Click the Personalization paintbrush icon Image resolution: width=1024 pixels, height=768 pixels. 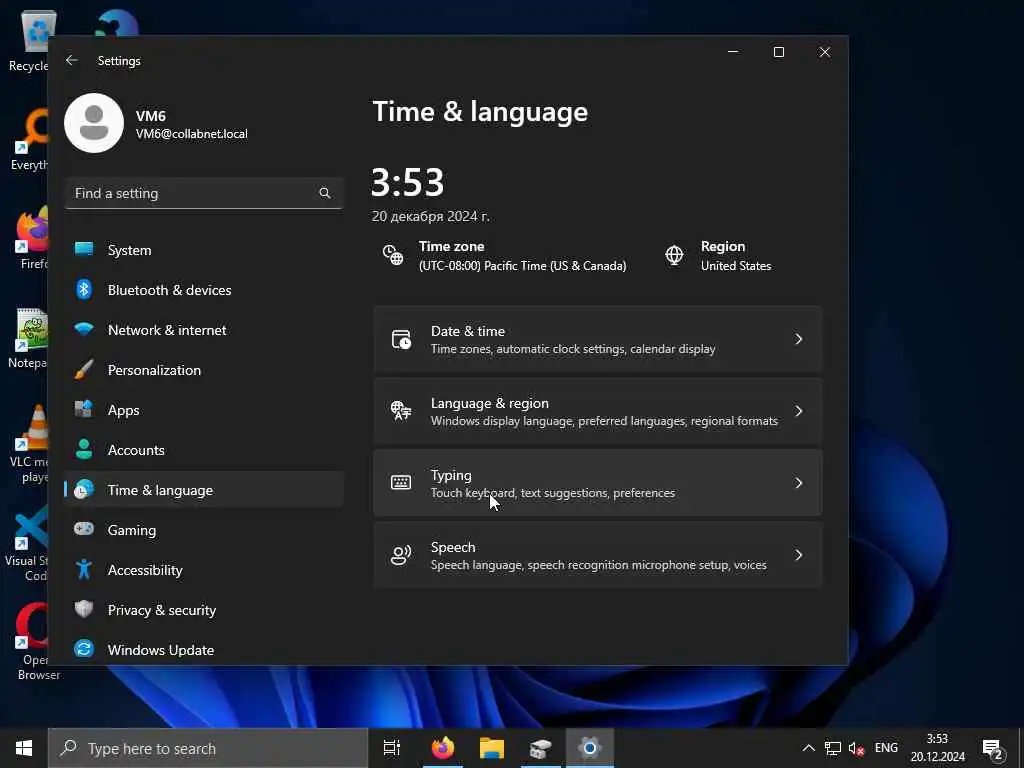pyautogui.click(x=84, y=370)
